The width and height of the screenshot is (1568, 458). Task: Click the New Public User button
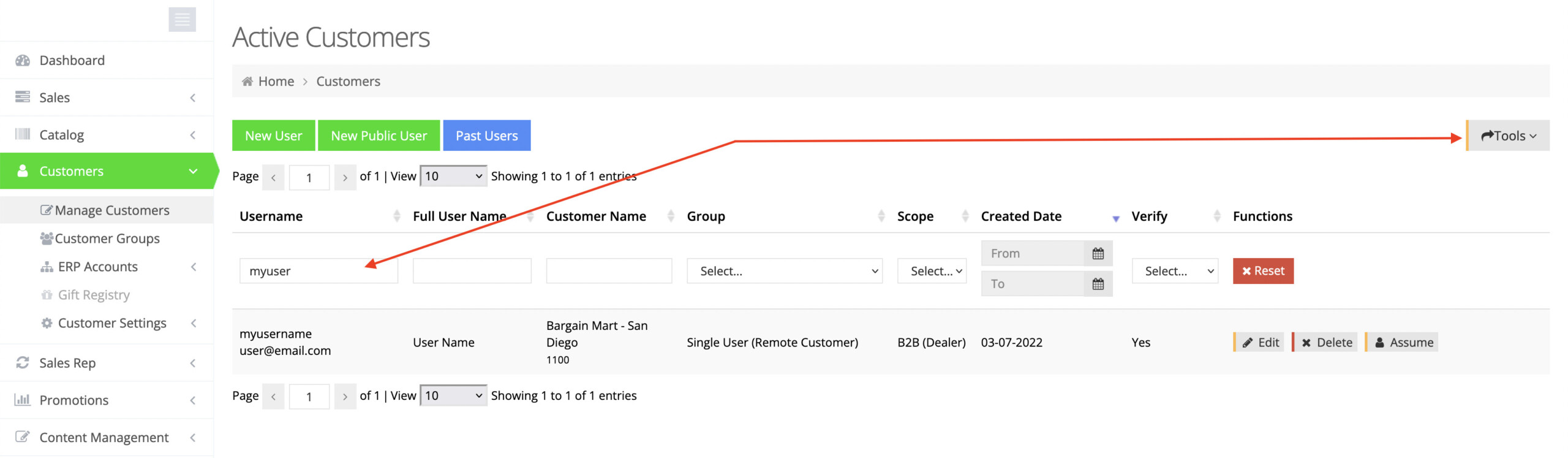pyautogui.click(x=378, y=135)
